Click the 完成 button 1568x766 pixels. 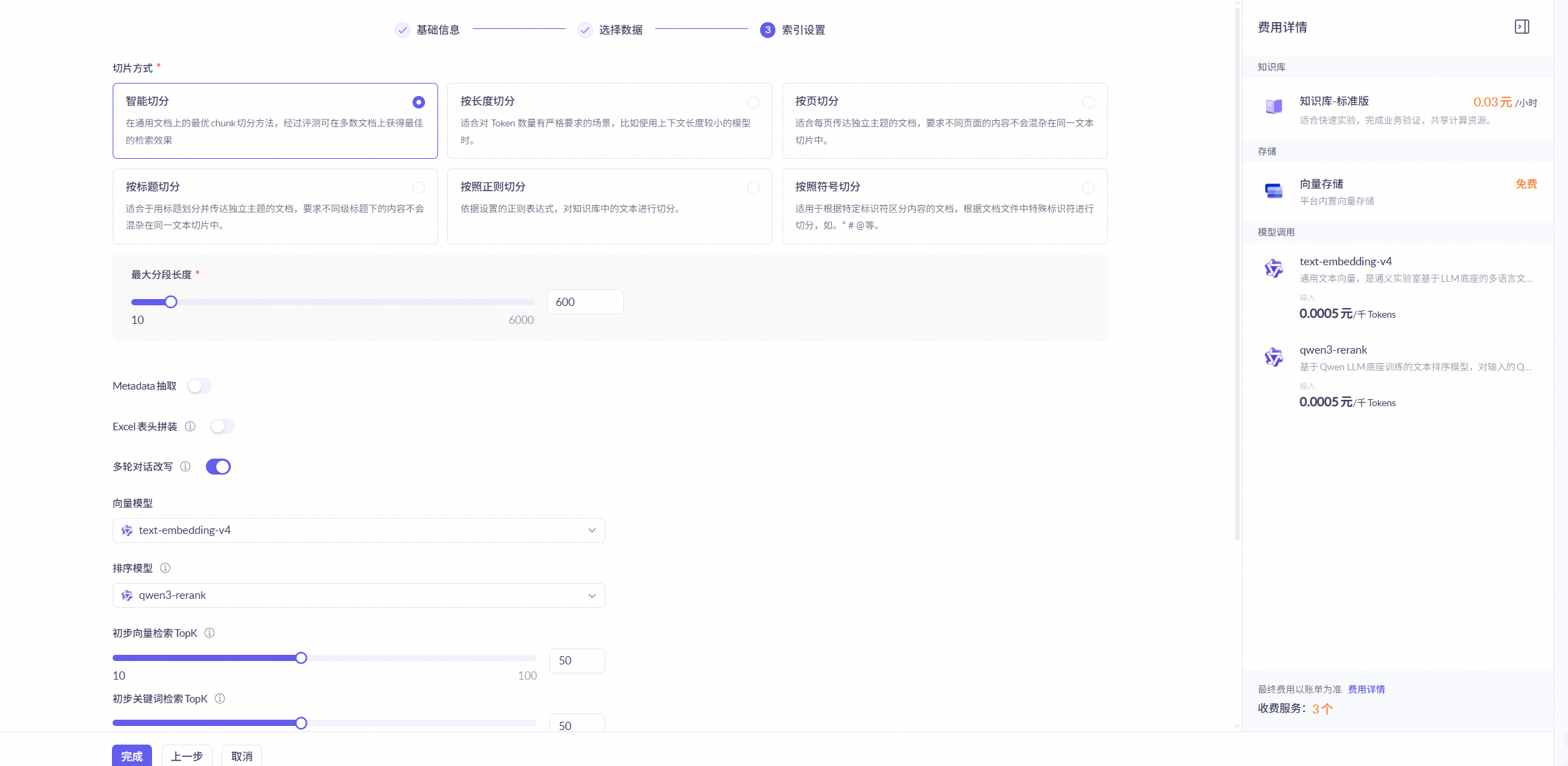click(x=131, y=756)
